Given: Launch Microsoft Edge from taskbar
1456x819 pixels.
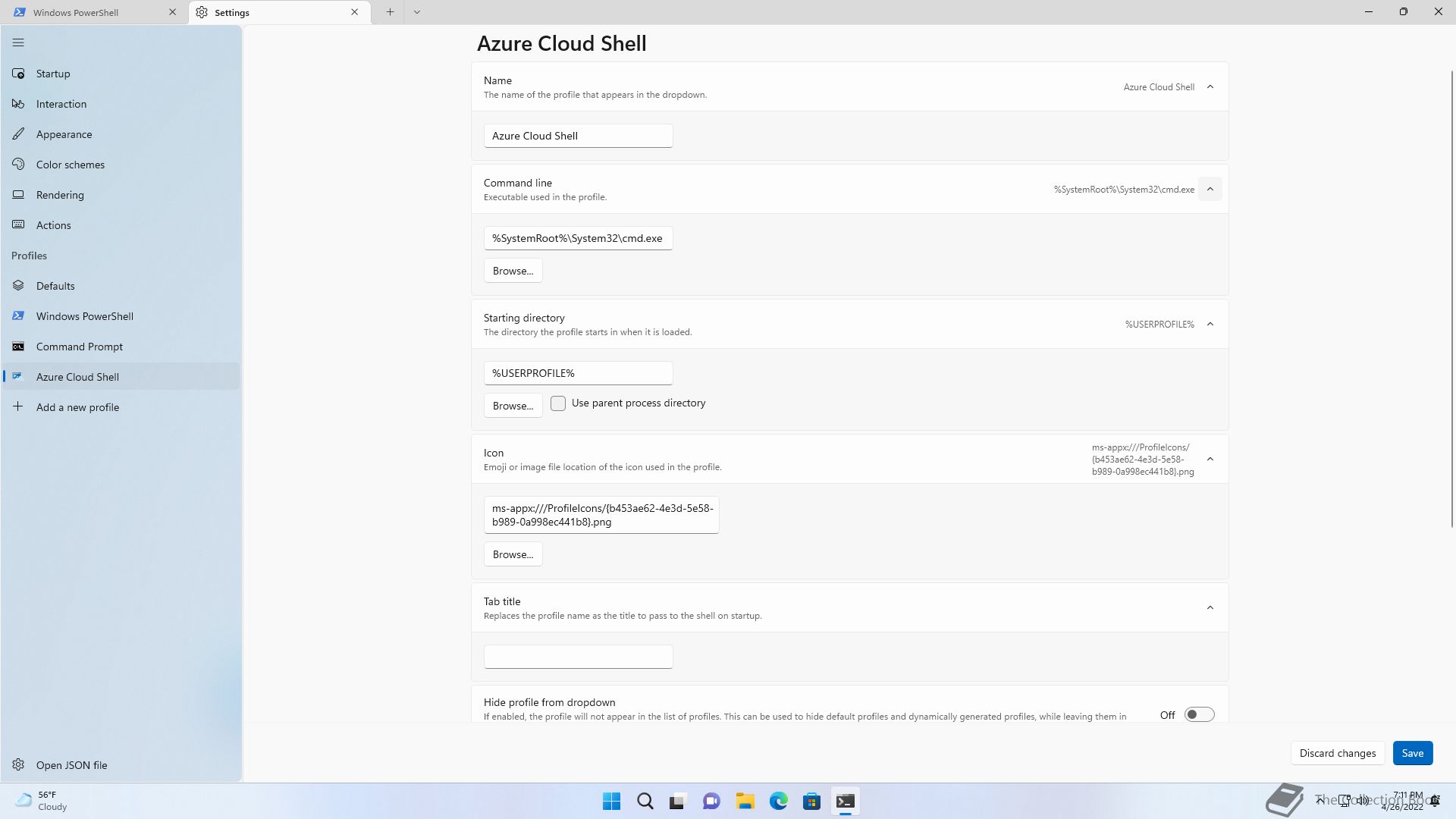Looking at the screenshot, I should [x=779, y=802].
